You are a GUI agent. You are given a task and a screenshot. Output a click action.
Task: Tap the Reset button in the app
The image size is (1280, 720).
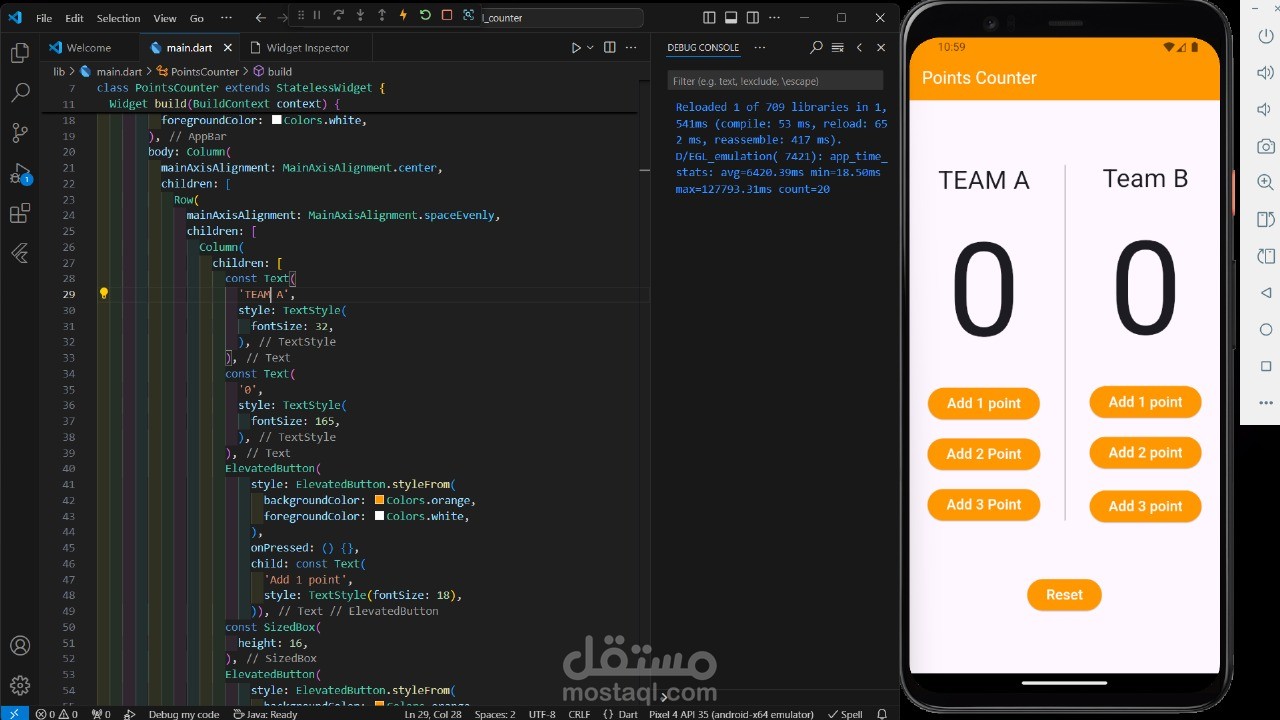pyautogui.click(x=1064, y=595)
